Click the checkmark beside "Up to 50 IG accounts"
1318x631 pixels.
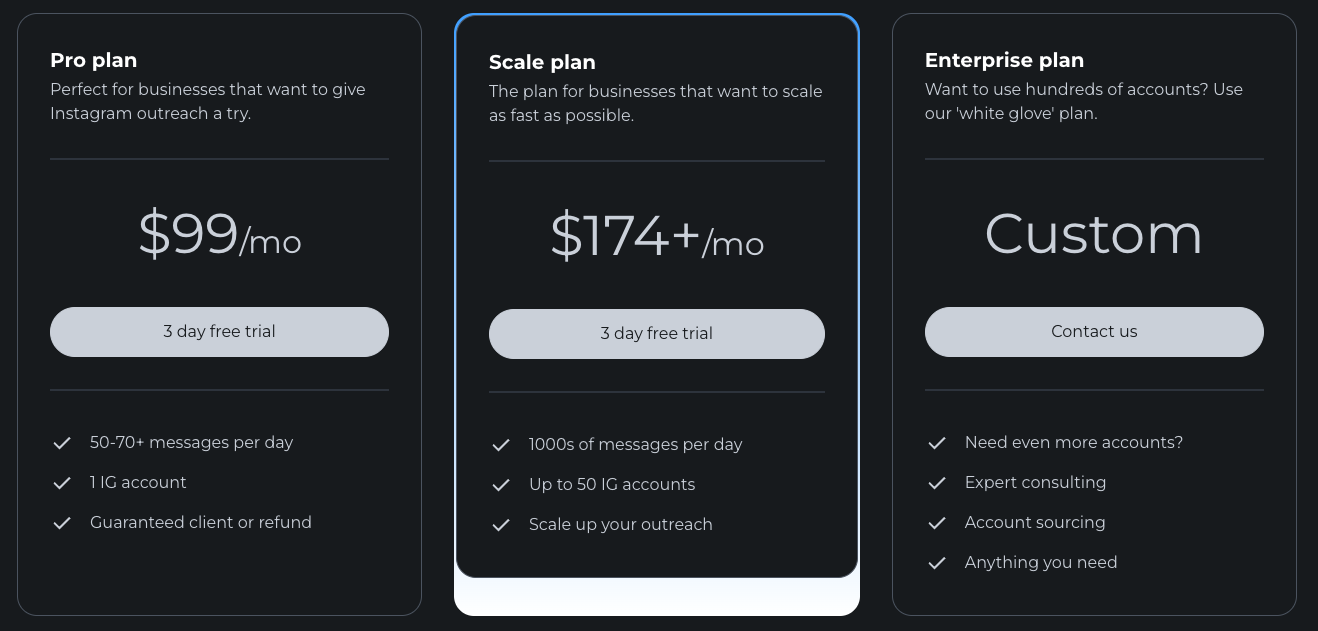click(500, 484)
